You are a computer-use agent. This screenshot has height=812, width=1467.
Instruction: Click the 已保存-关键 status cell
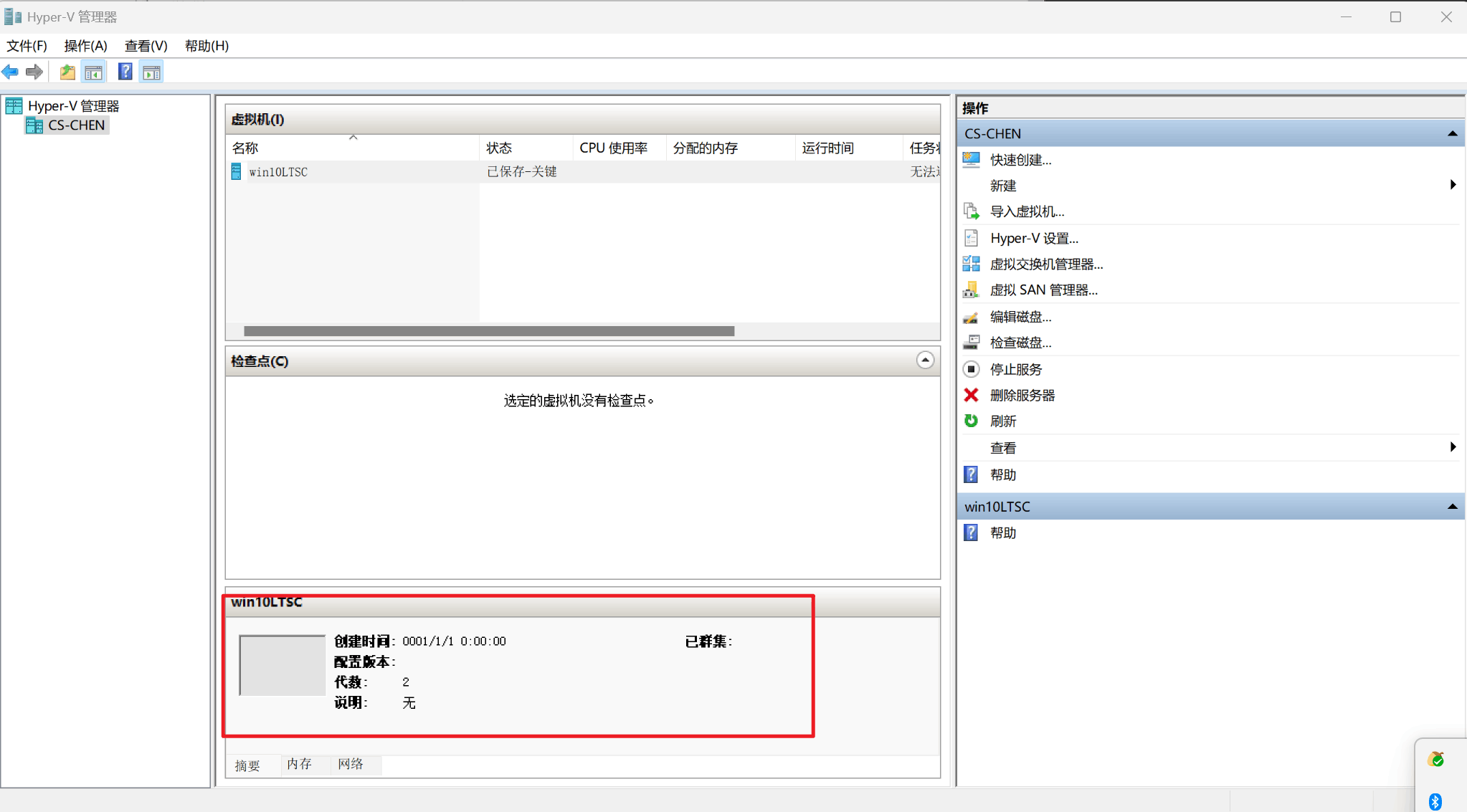click(522, 172)
